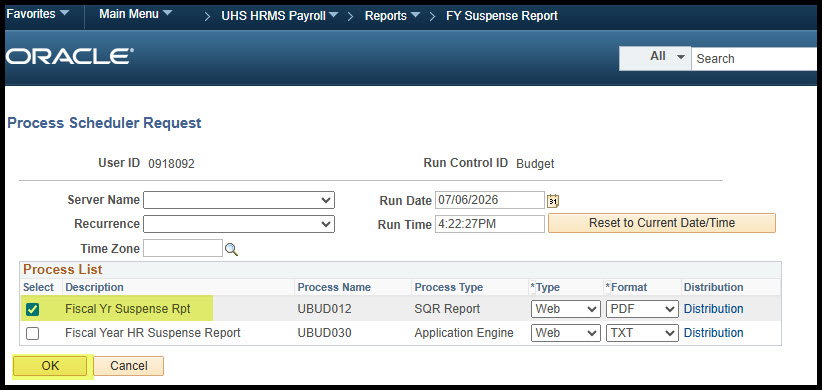Click the Time Zone lookup magnifier
822x390 pixels.
click(231, 249)
